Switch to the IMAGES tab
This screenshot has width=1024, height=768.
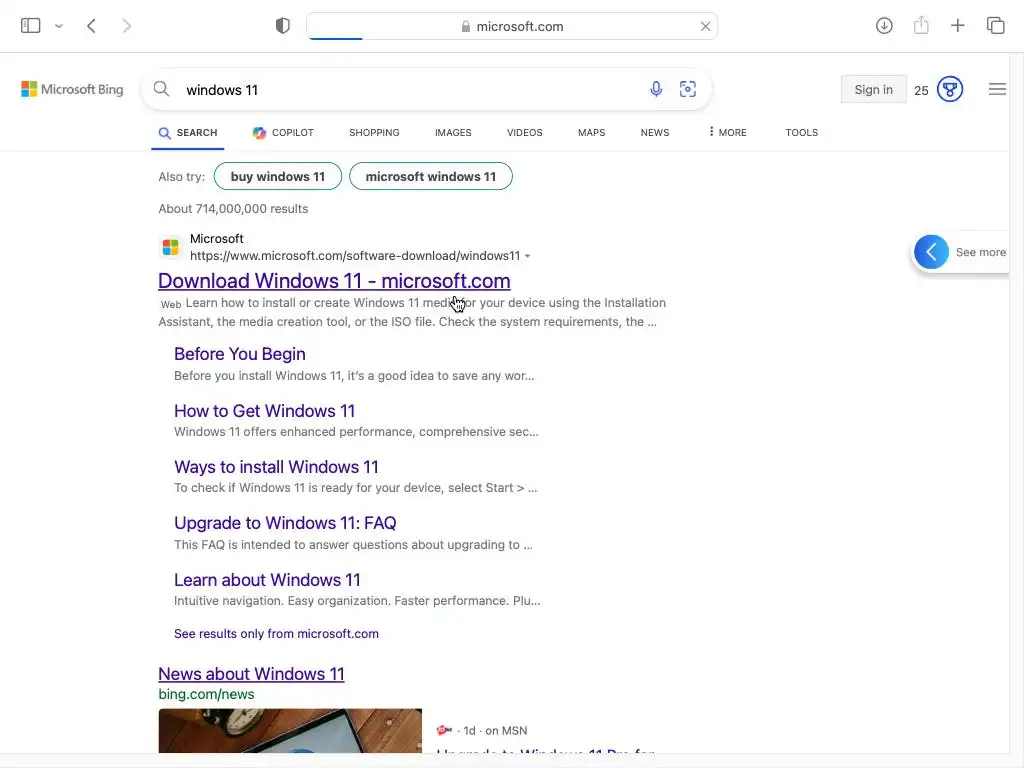[x=453, y=133]
